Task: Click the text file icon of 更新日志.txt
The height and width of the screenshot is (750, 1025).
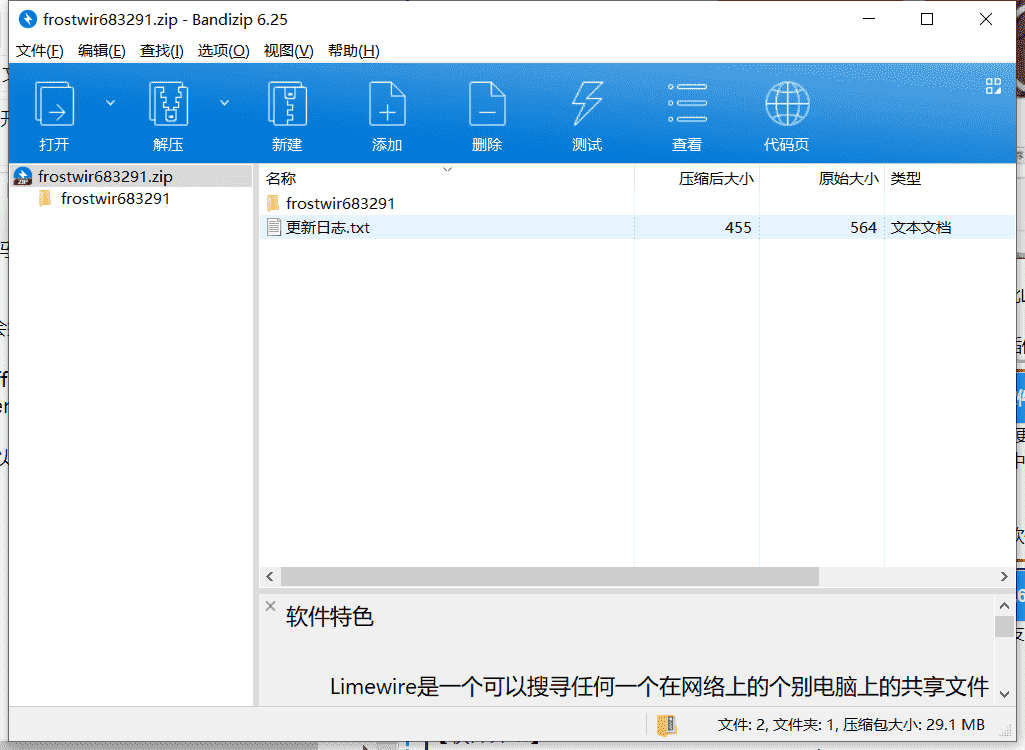Action: pyautogui.click(x=274, y=228)
